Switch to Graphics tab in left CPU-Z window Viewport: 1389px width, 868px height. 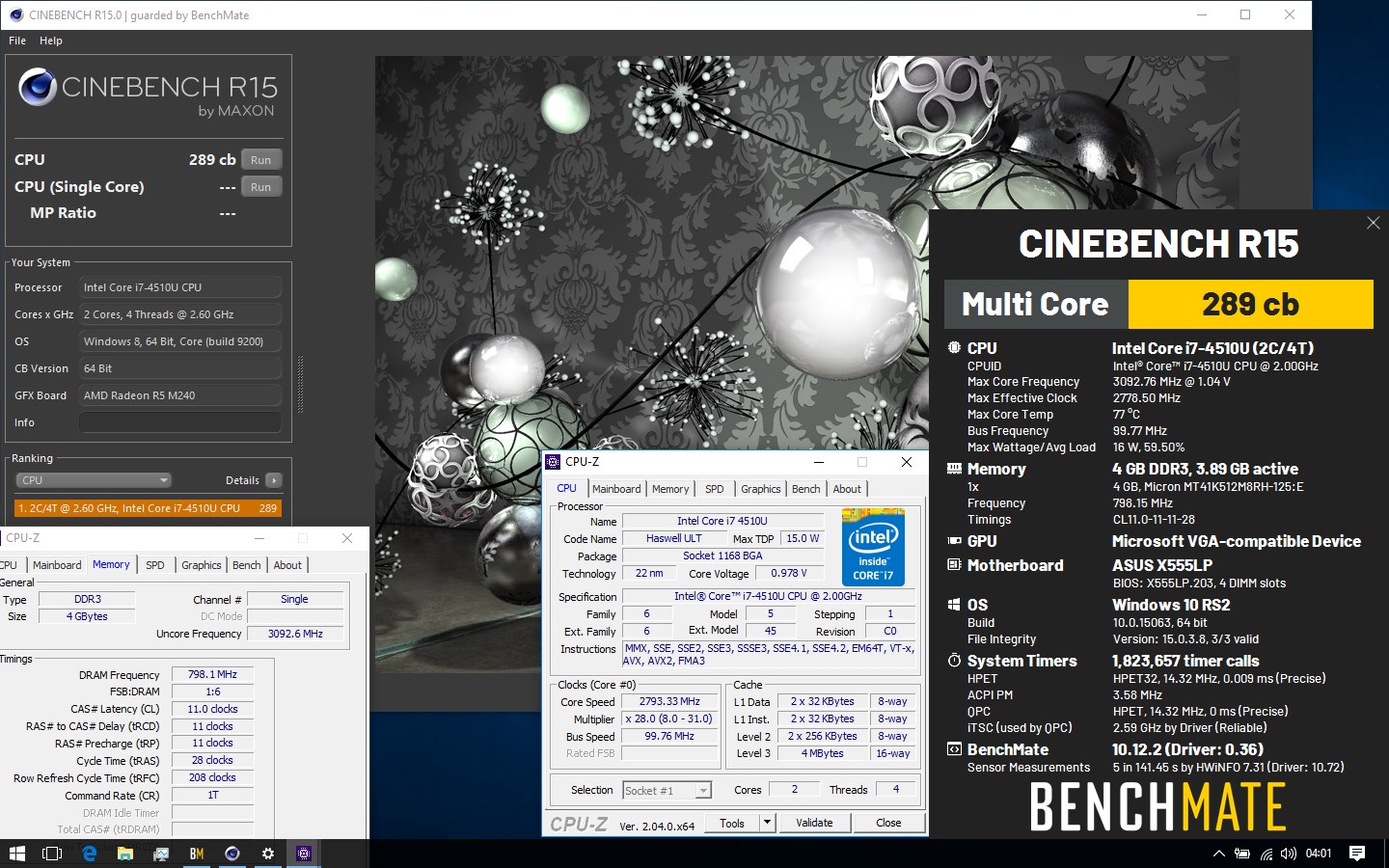pos(202,565)
